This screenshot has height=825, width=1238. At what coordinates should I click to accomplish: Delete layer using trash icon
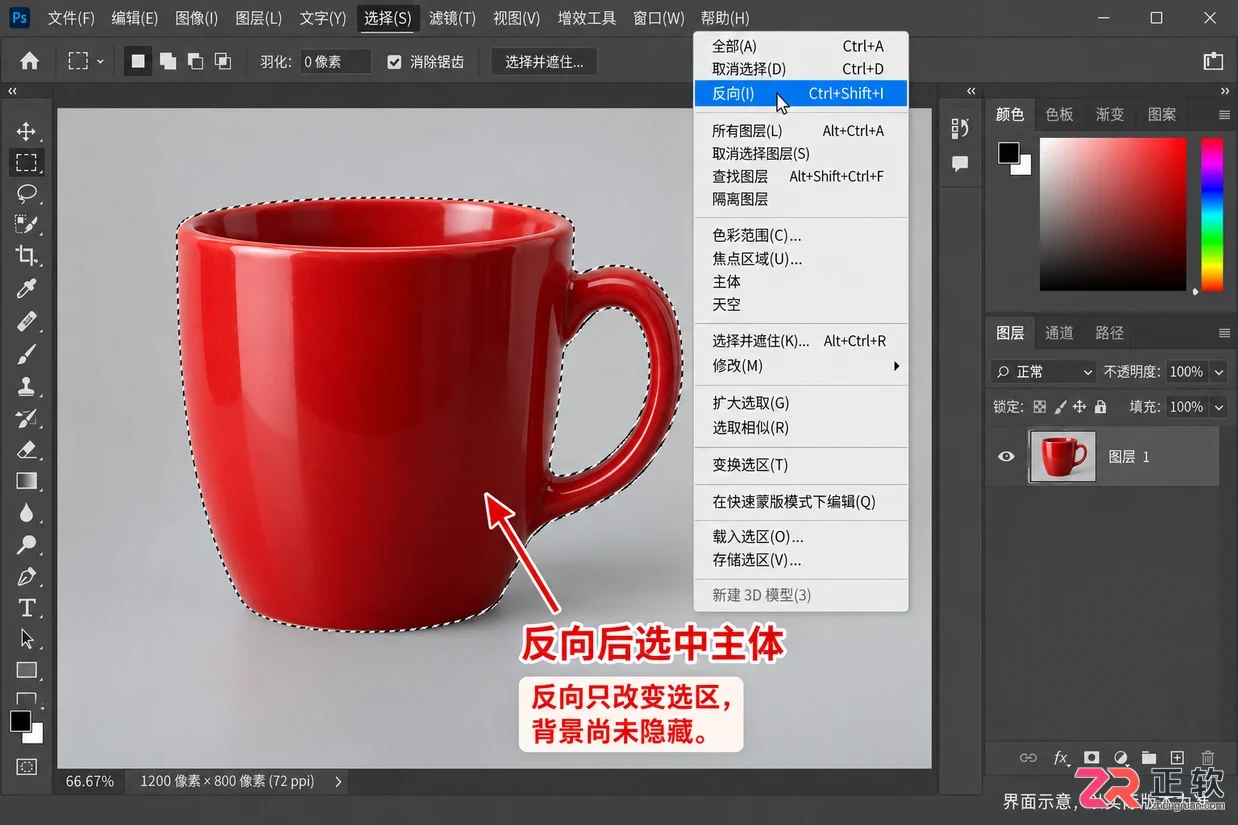tap(1207, 758)
